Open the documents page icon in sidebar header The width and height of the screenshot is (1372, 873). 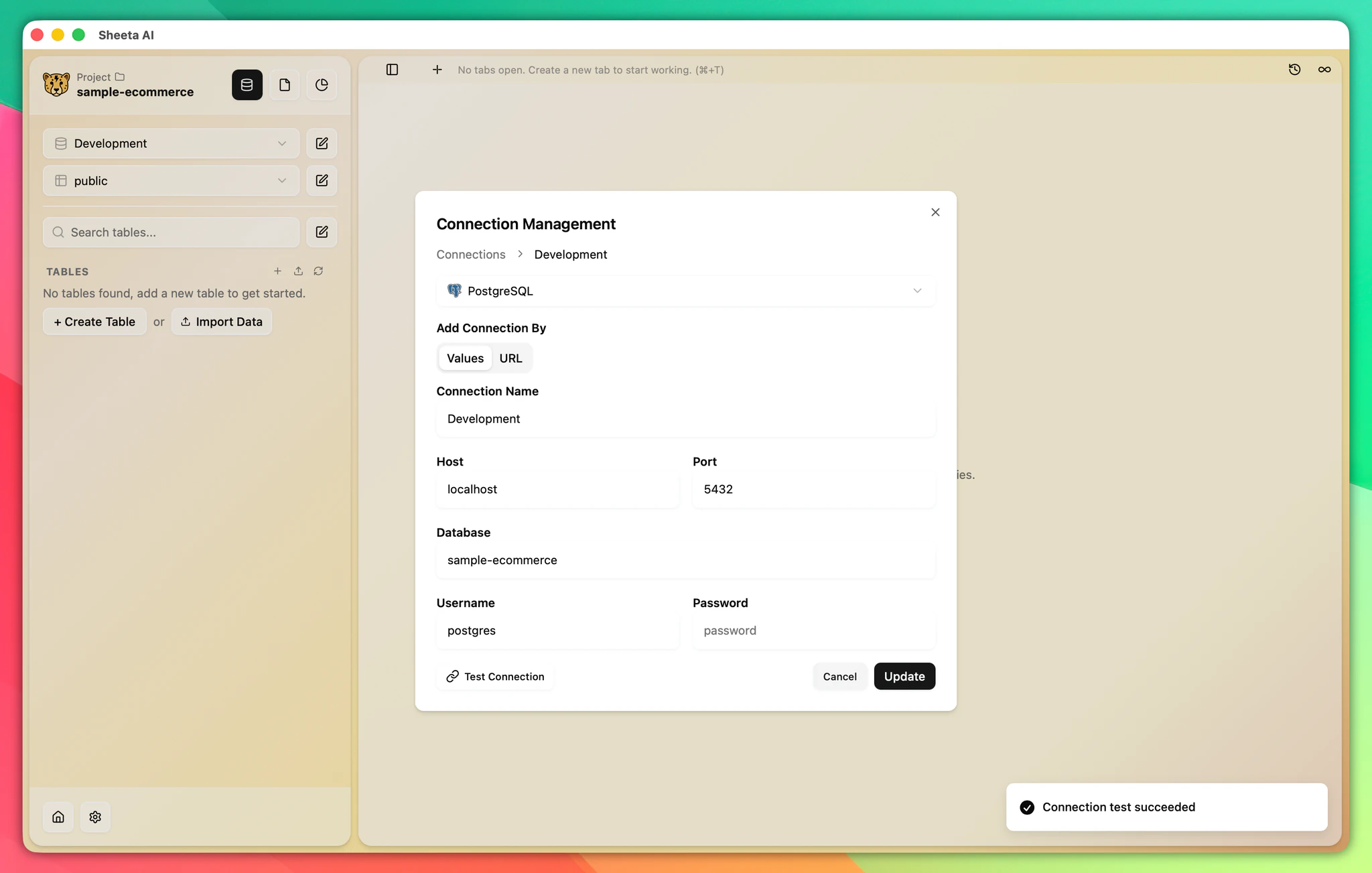pyautogui.click(x=285, y=85)
